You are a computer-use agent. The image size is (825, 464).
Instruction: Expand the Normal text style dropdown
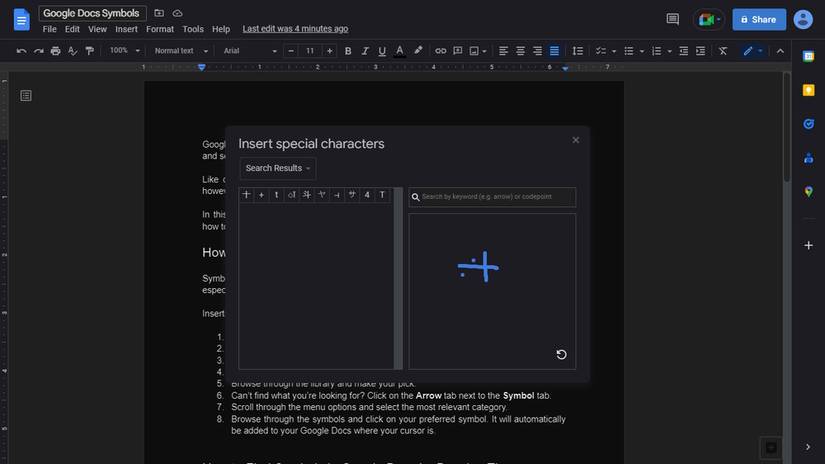click(181, 51)
